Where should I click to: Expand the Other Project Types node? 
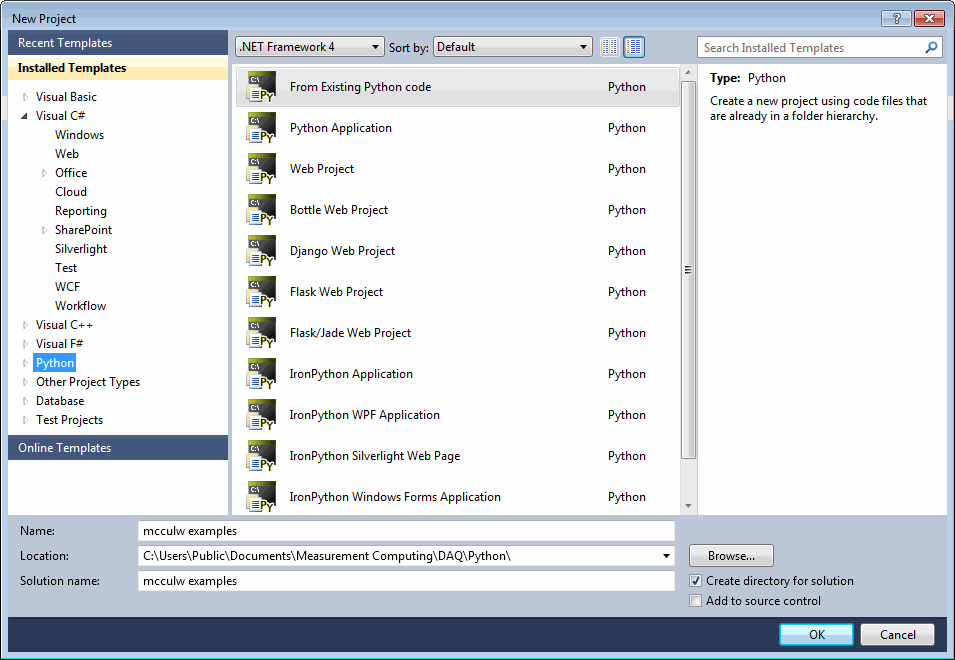25,382
